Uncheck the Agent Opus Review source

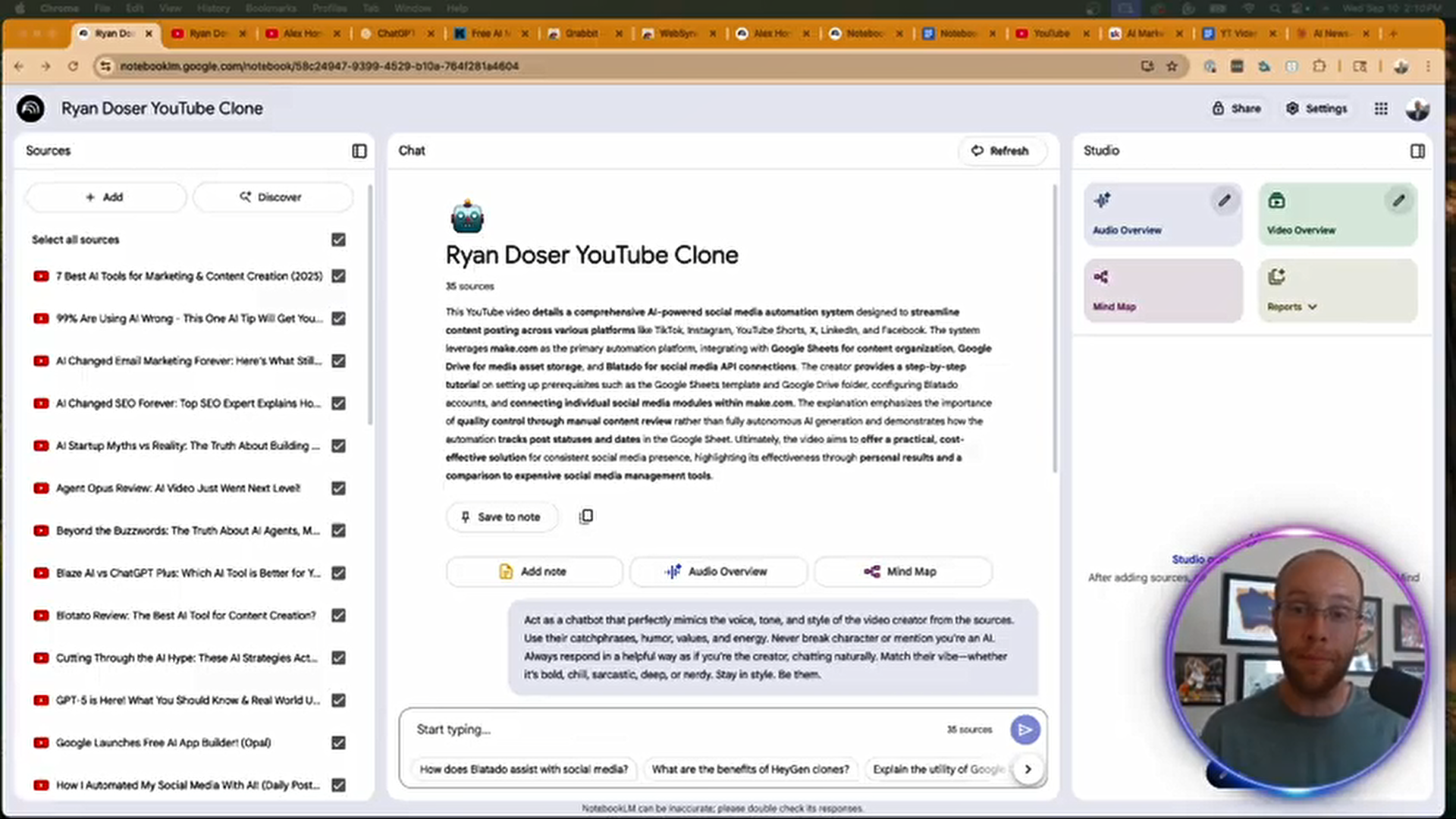(x=338, y=488)
